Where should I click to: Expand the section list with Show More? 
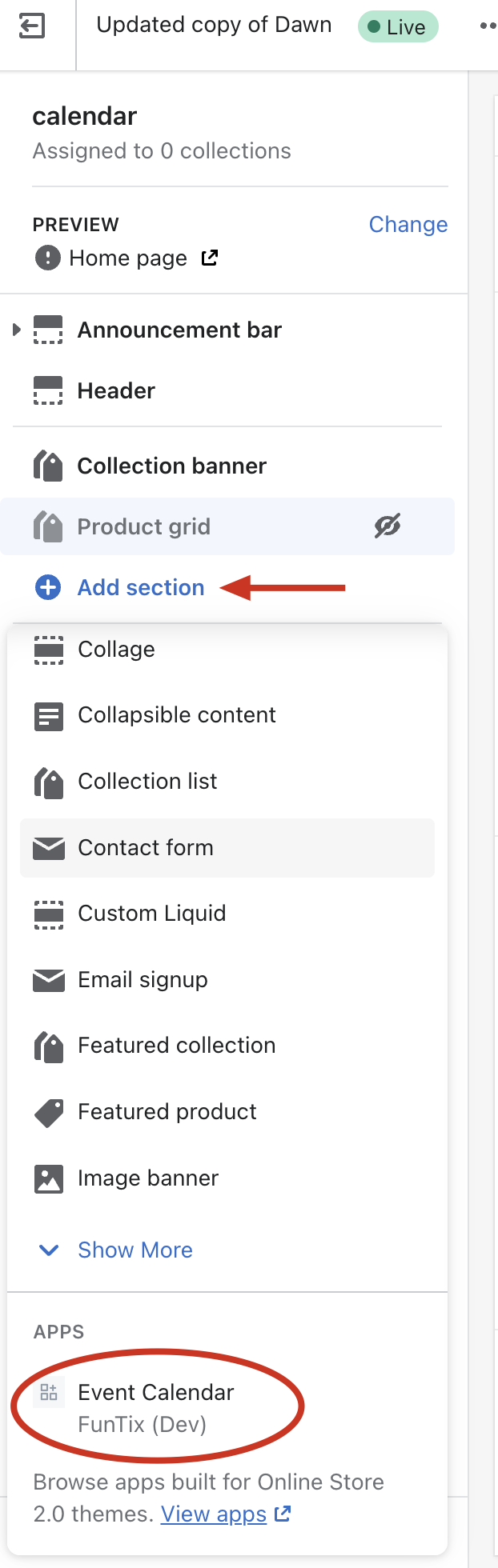tap(117, 1250)
